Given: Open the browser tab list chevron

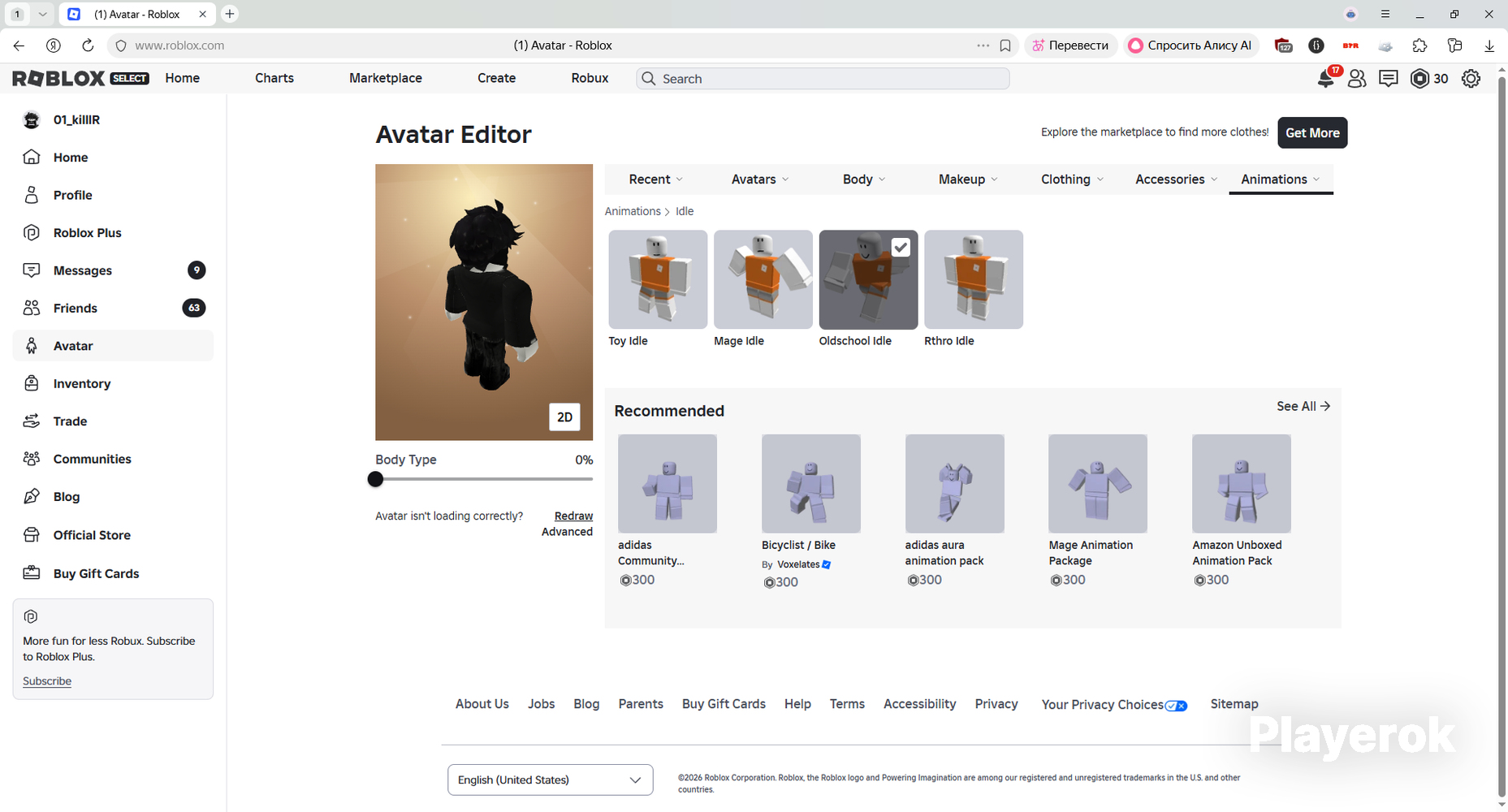Looking at the screenshot, I should click(x=42, y=14).
